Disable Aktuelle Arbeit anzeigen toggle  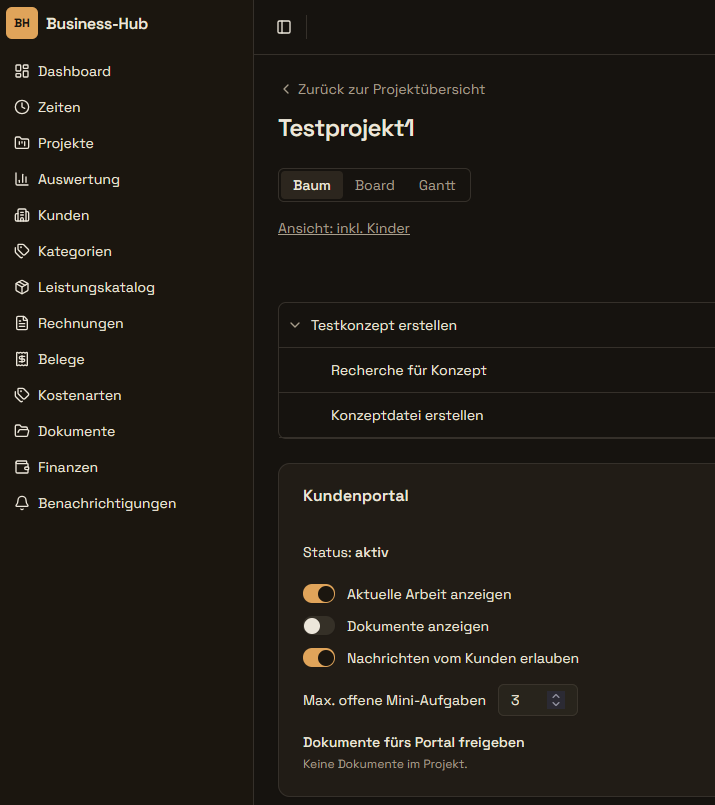319,594
